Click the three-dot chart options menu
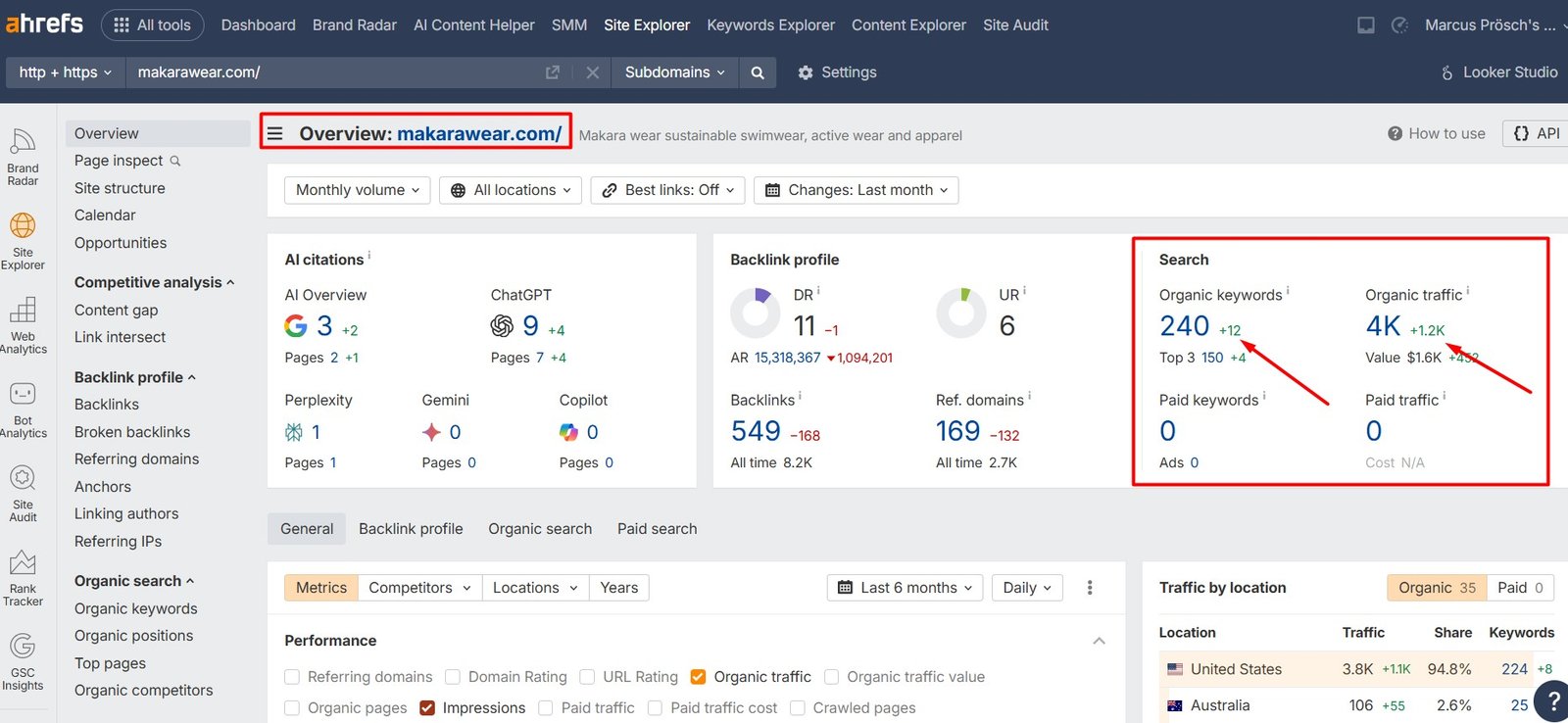Screen dimensions: 1568x723 pyautogui.click(x=1090, y=588)
